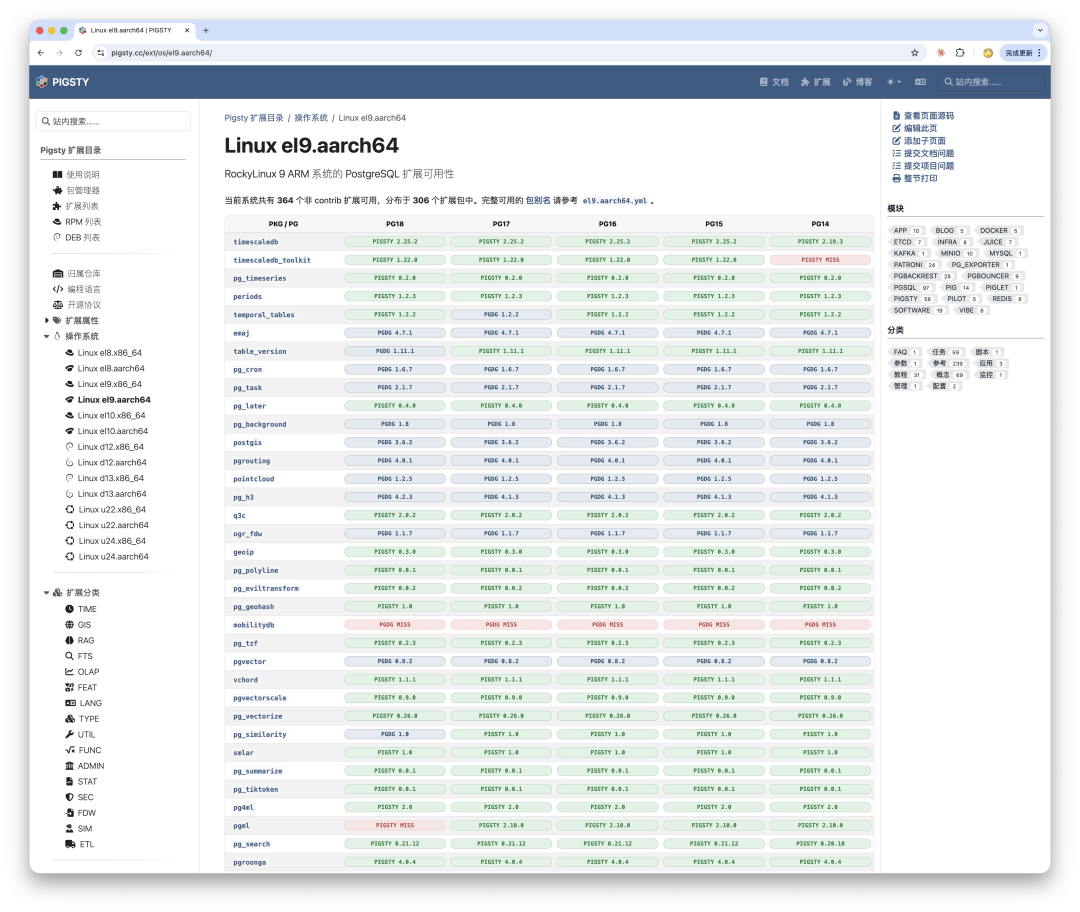Open the 扩展 navbar menu item
The height and width of the screenshot is (912, 1080).
coord(816,82)
